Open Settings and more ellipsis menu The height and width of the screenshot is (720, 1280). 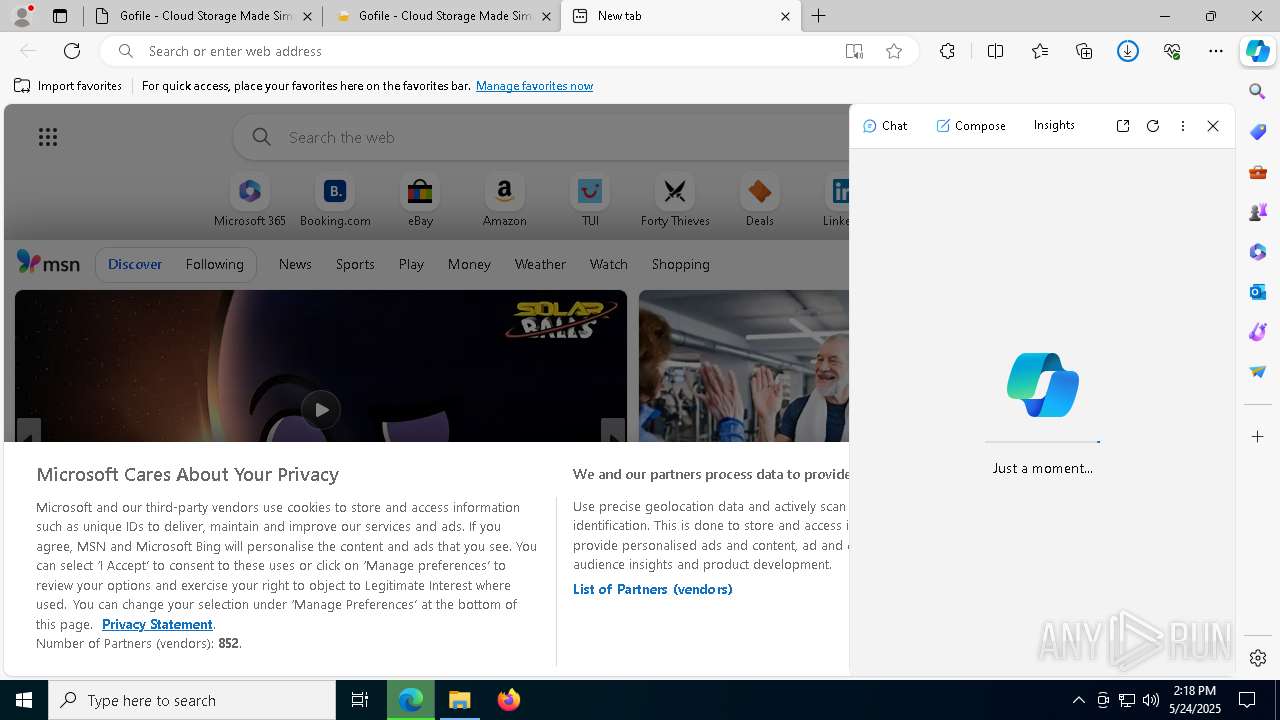(x=1216, y=51)
